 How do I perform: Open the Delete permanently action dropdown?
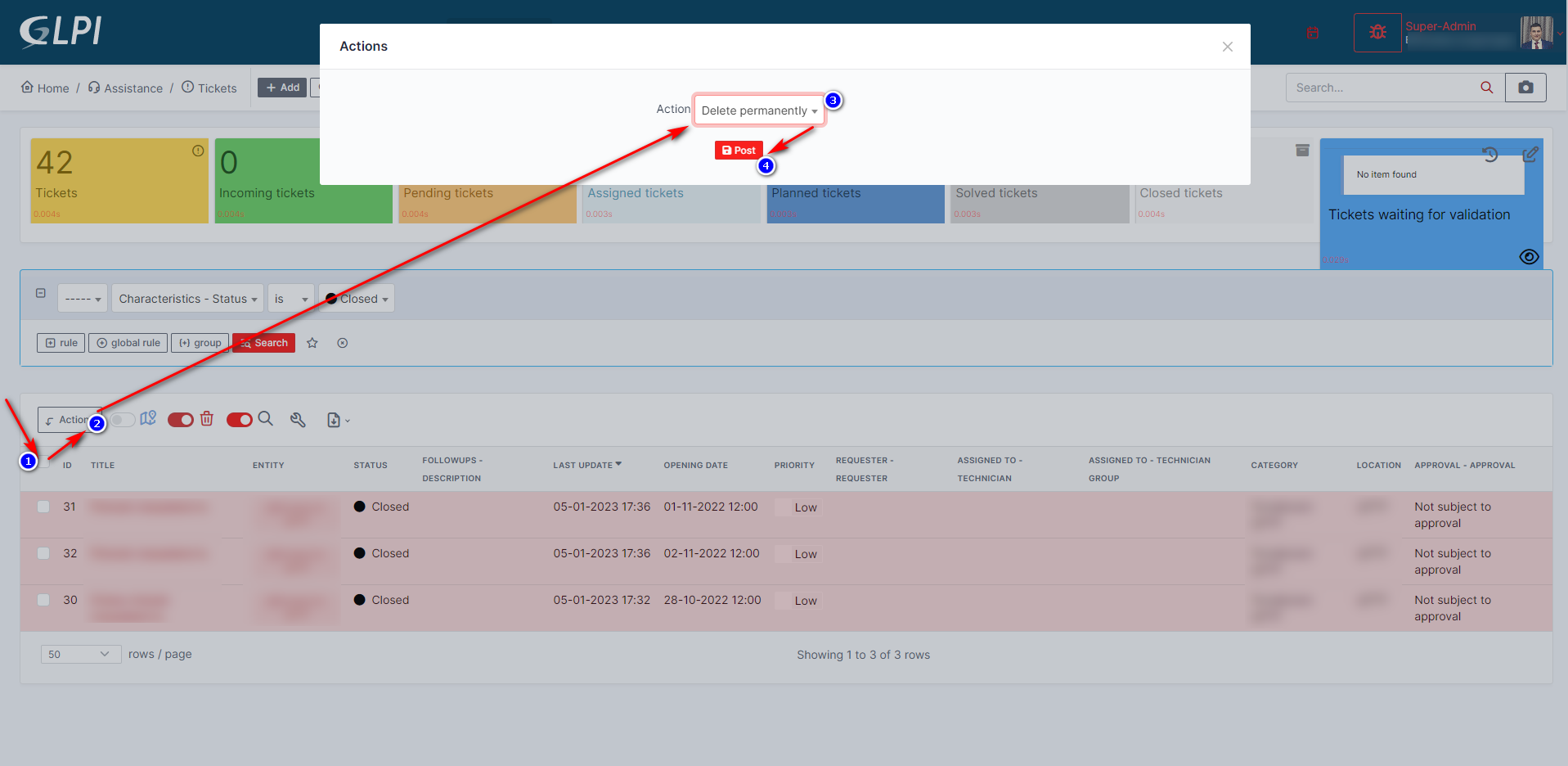click(758, 109)
